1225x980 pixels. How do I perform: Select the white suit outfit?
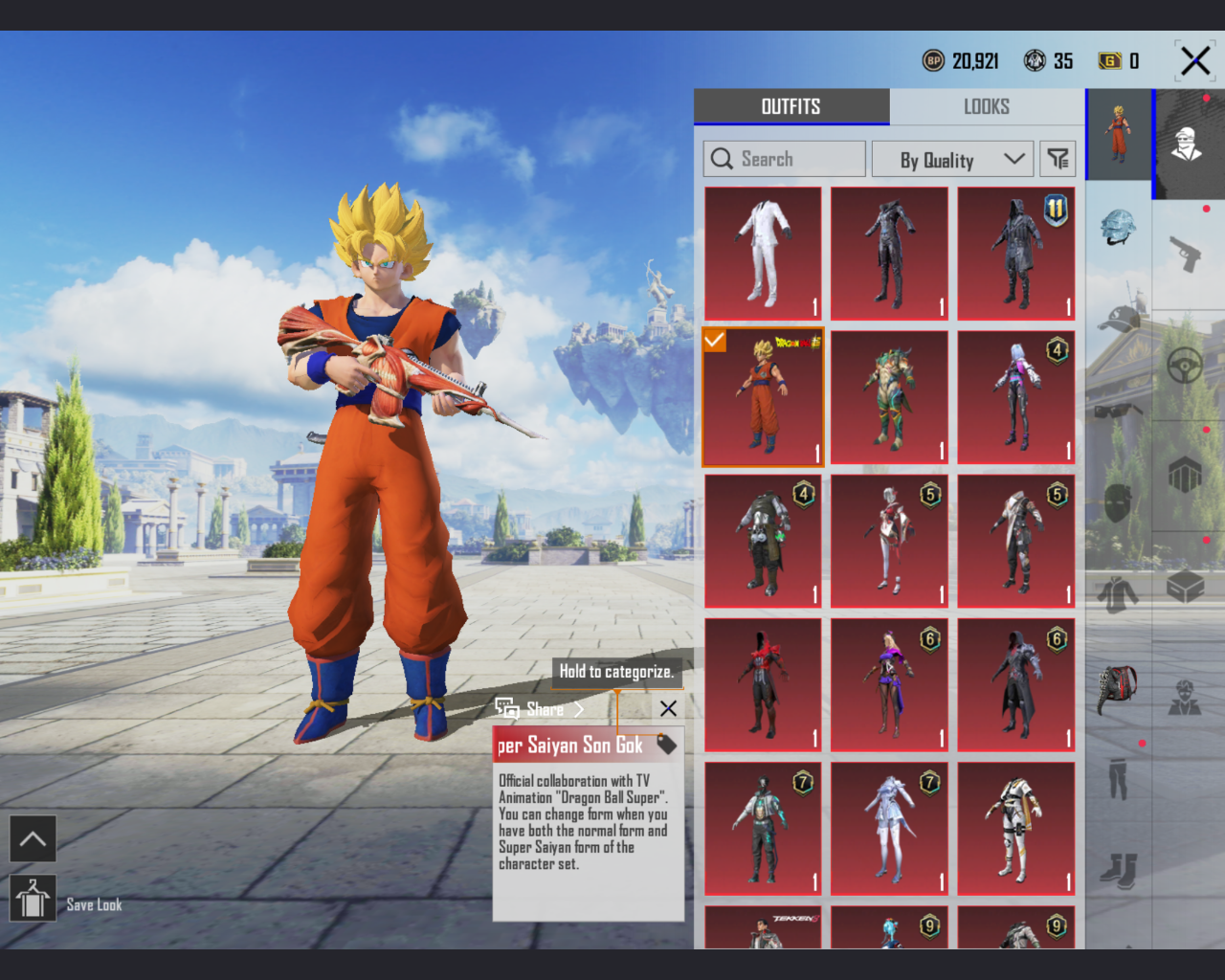click(763, 254)
